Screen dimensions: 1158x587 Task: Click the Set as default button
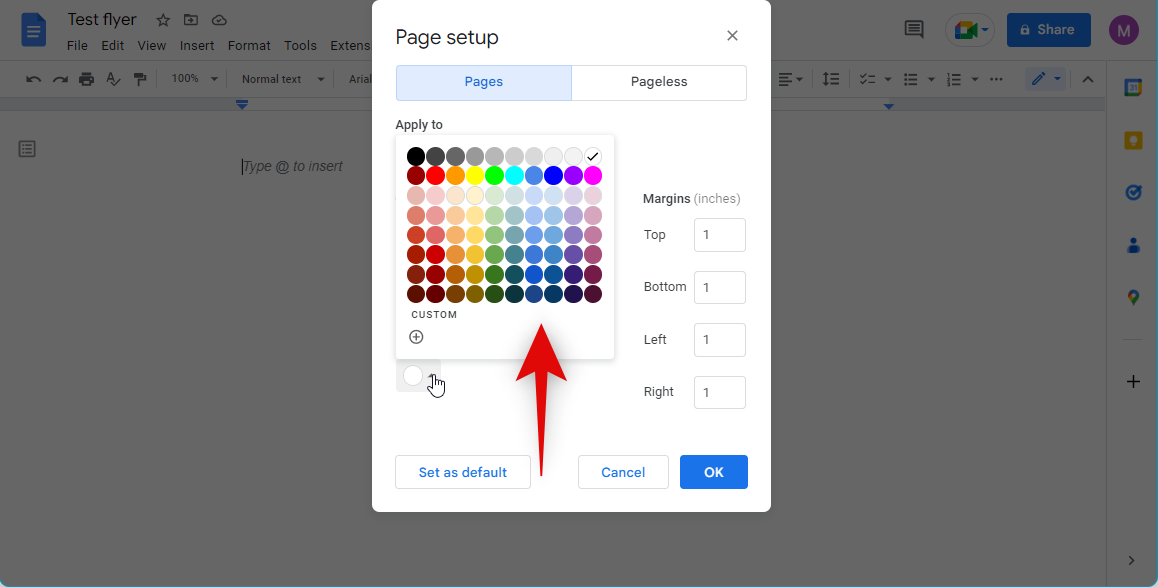[x=462, y=472]
